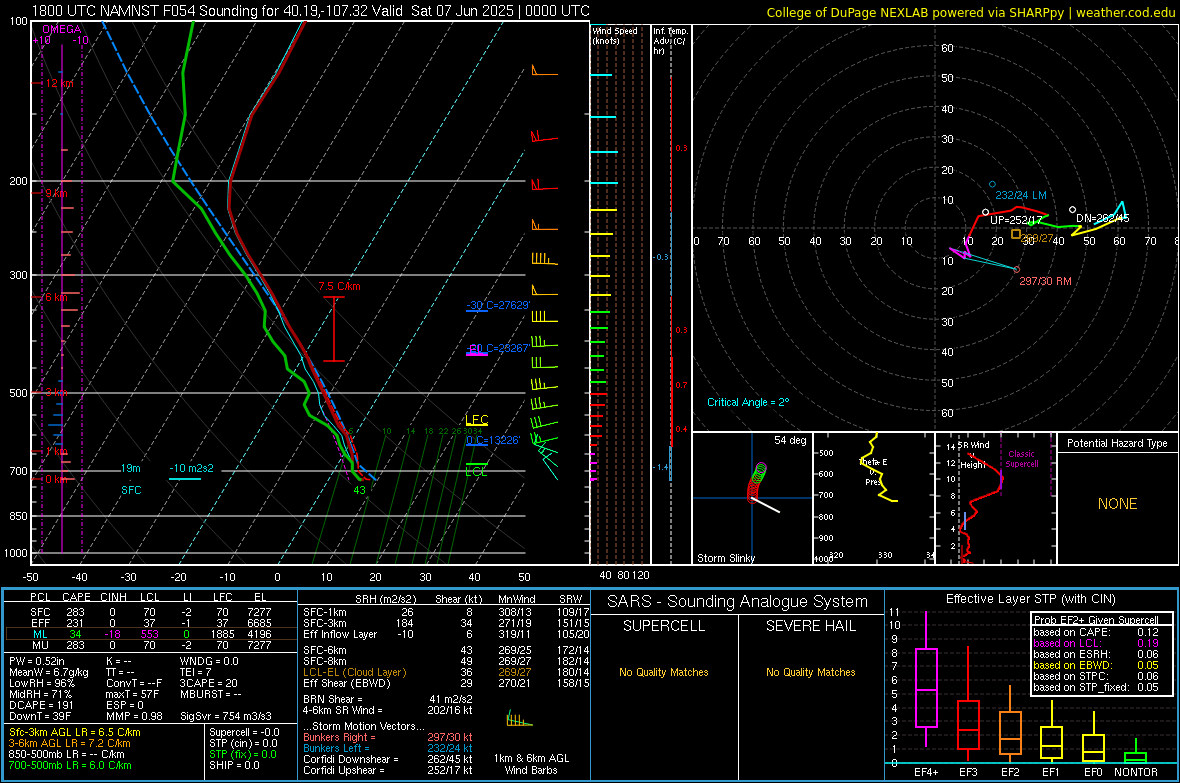Click the 'Eff Inflow Layer' row label
Image resolution: width=1180 pixels, height=783 pixels.
340,634
